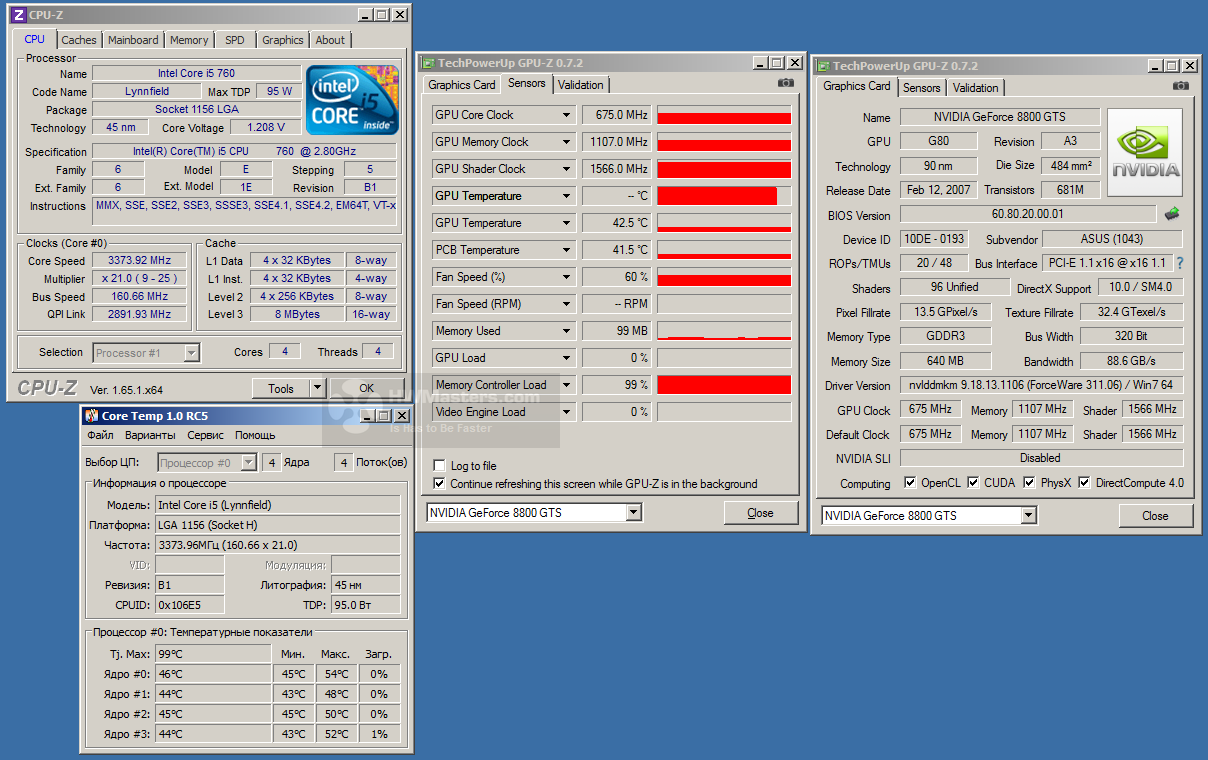
Task: Click the camera screenshot icon in GPU-Z Sensors window
Action: point(786,83)
